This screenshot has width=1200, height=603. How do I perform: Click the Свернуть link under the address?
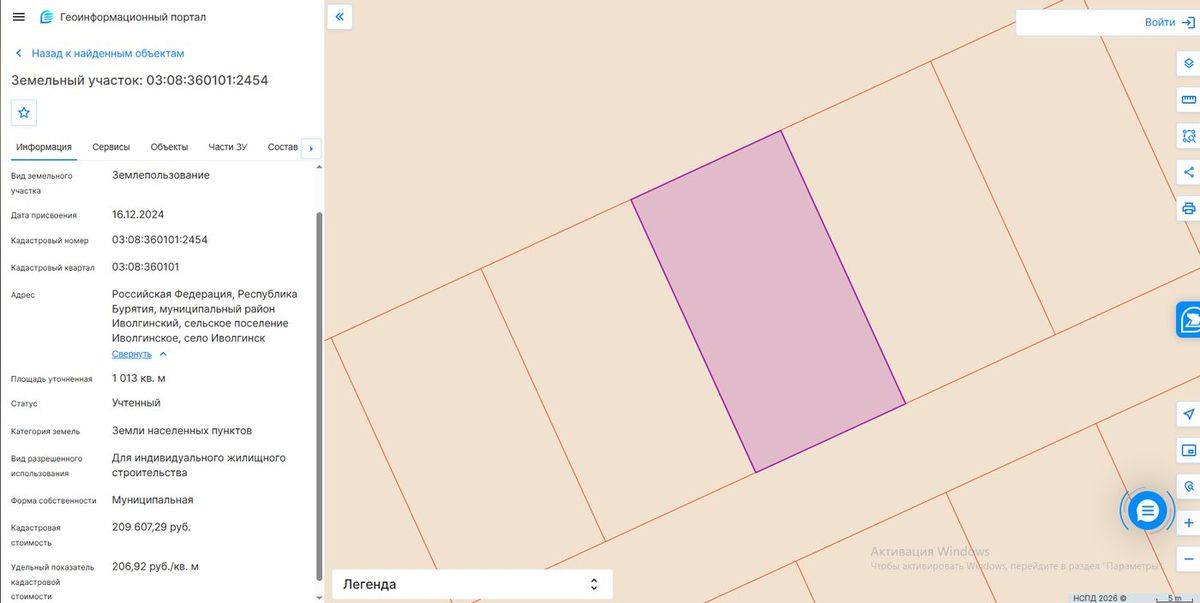[x=132, y=354]
